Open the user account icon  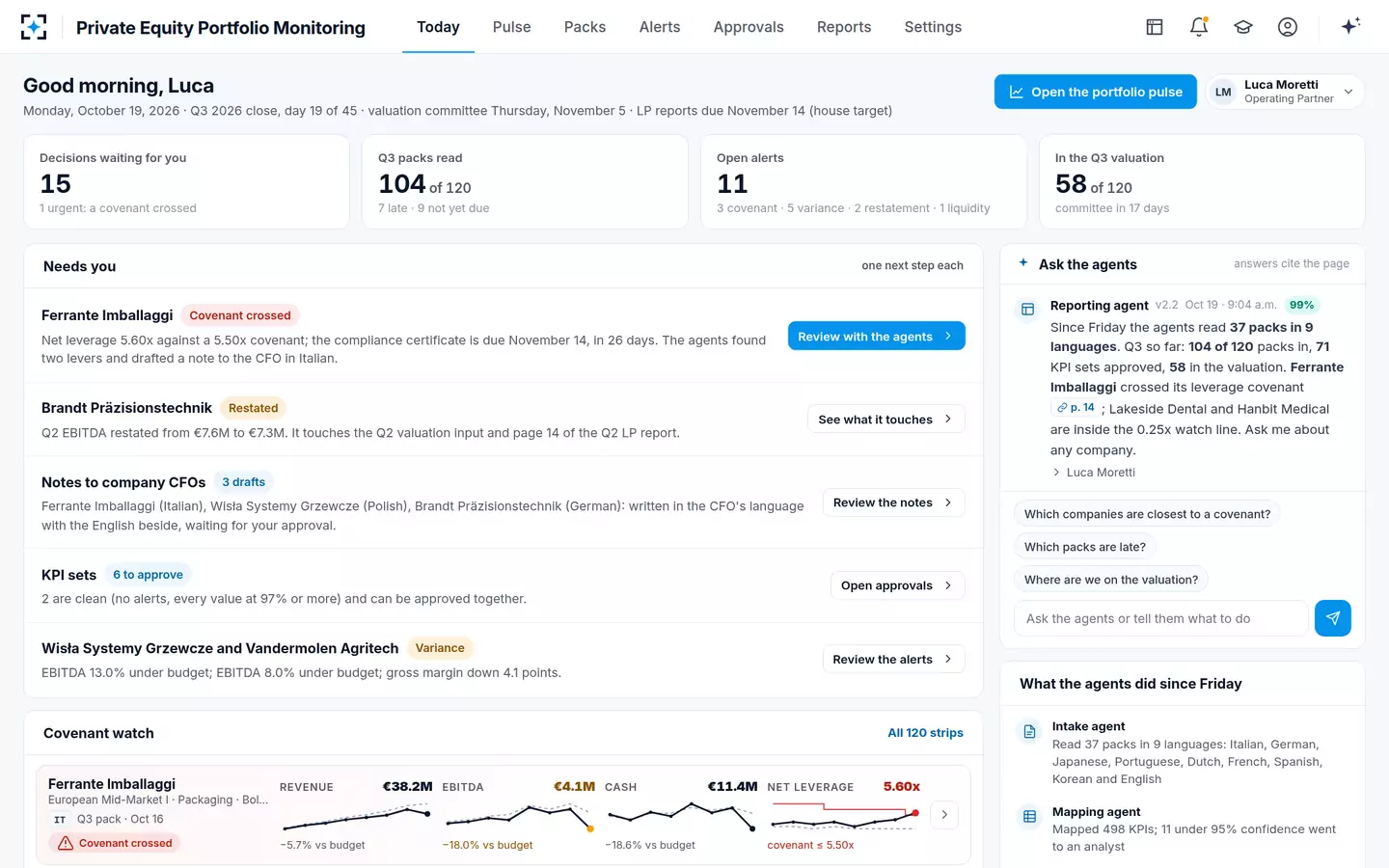(x=1288, y=27)
